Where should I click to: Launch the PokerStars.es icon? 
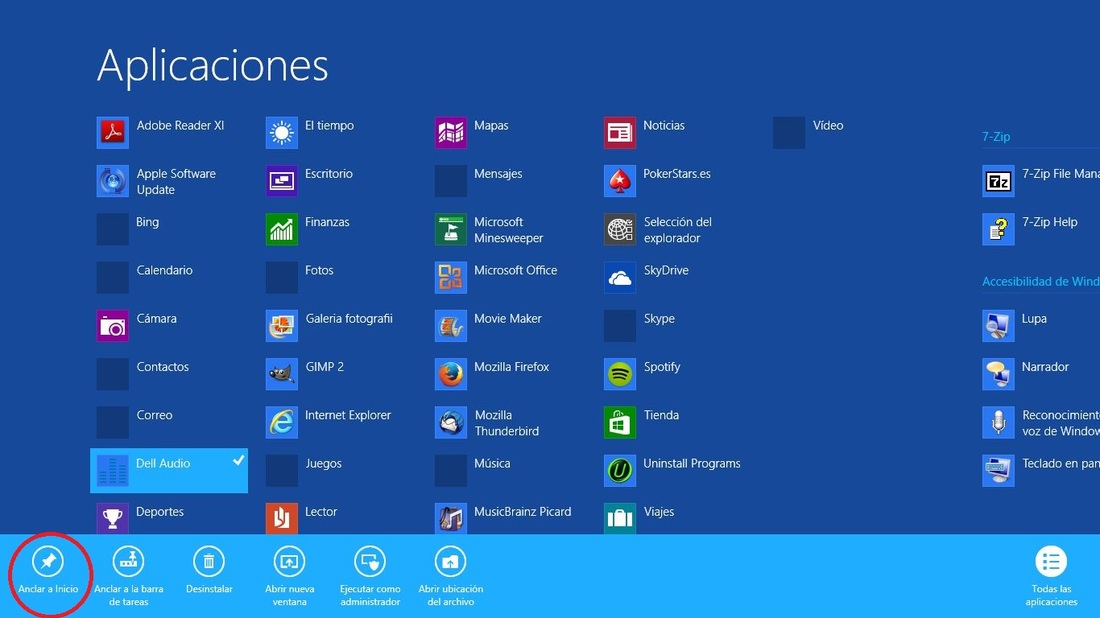click(x=619, y=181)
